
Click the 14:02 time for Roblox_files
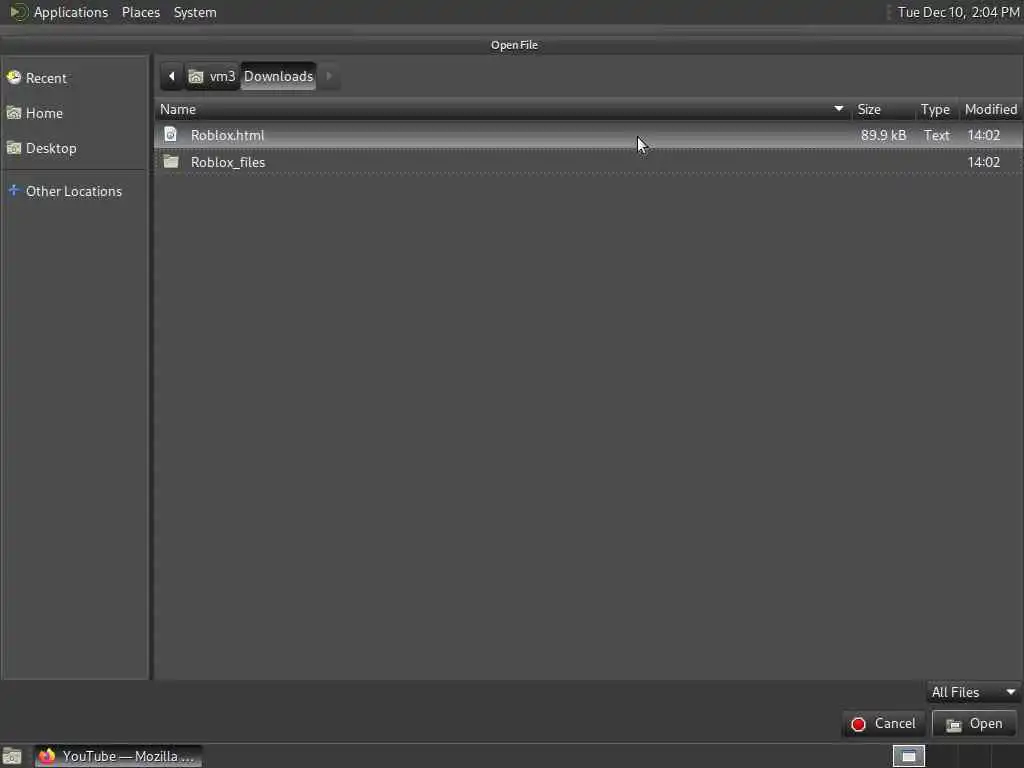(x=984, y=162)
